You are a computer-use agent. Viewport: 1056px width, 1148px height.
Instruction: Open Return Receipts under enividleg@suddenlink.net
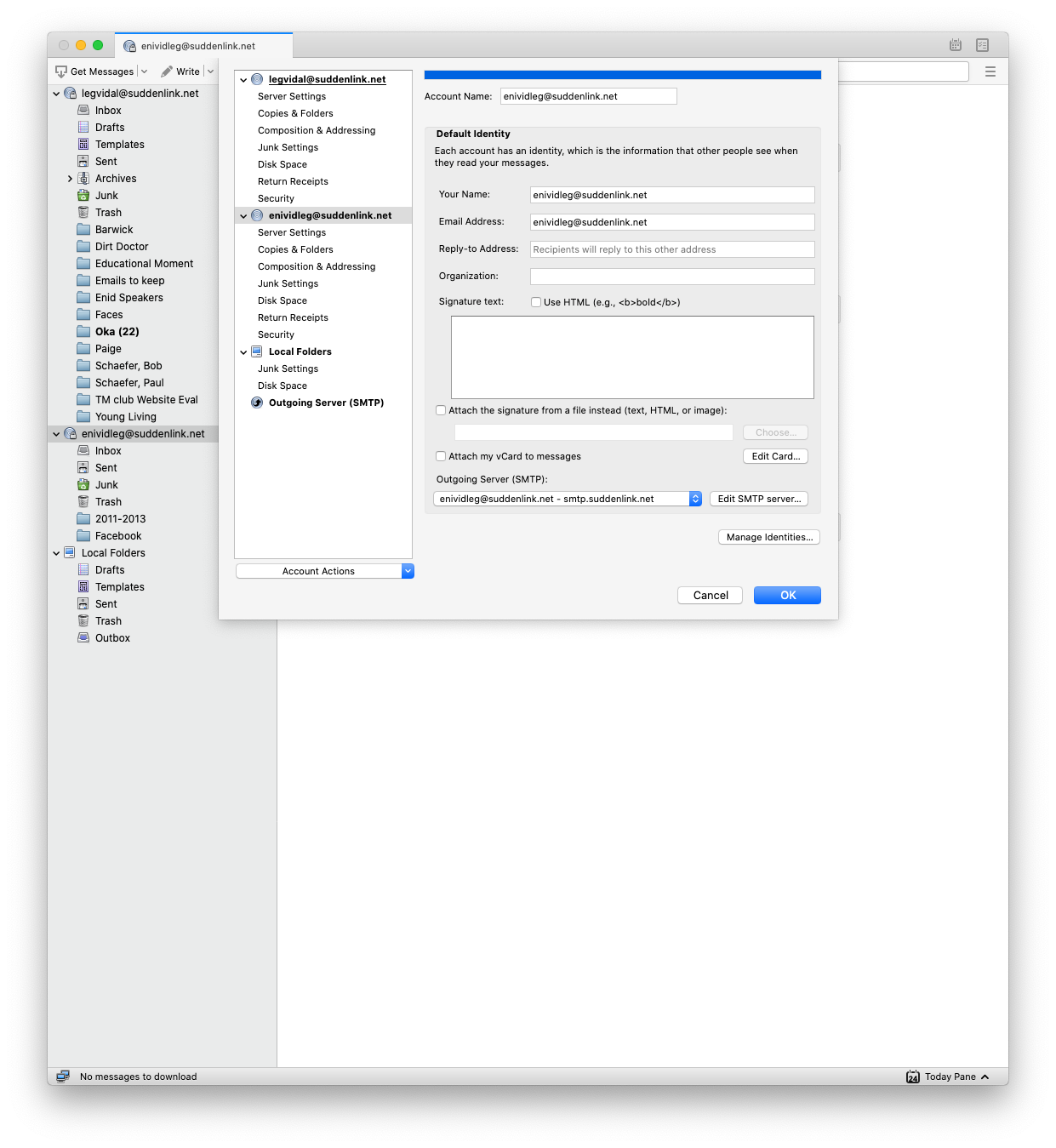coord(293,317)
